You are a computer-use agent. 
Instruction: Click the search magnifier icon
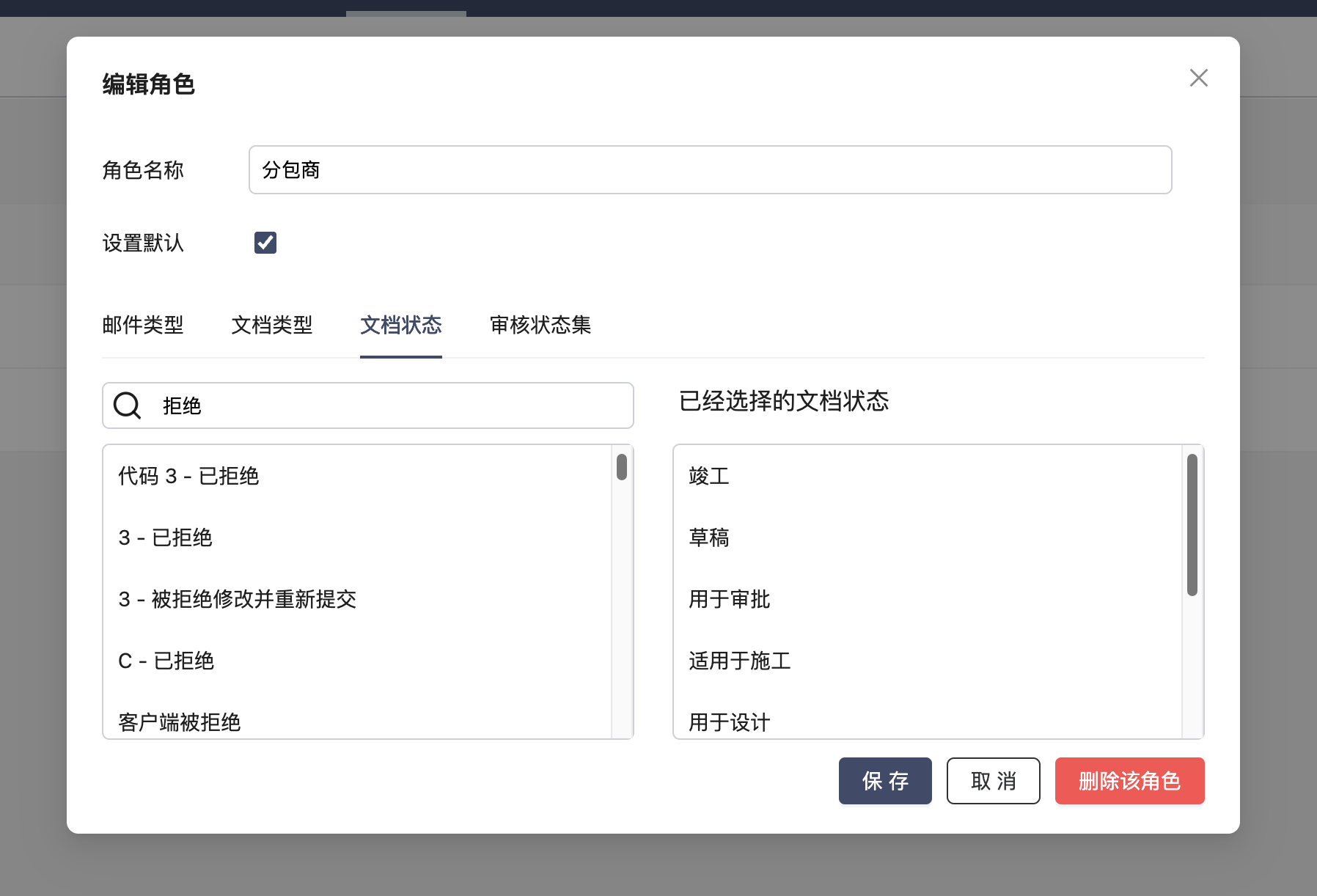coord(127,405)
